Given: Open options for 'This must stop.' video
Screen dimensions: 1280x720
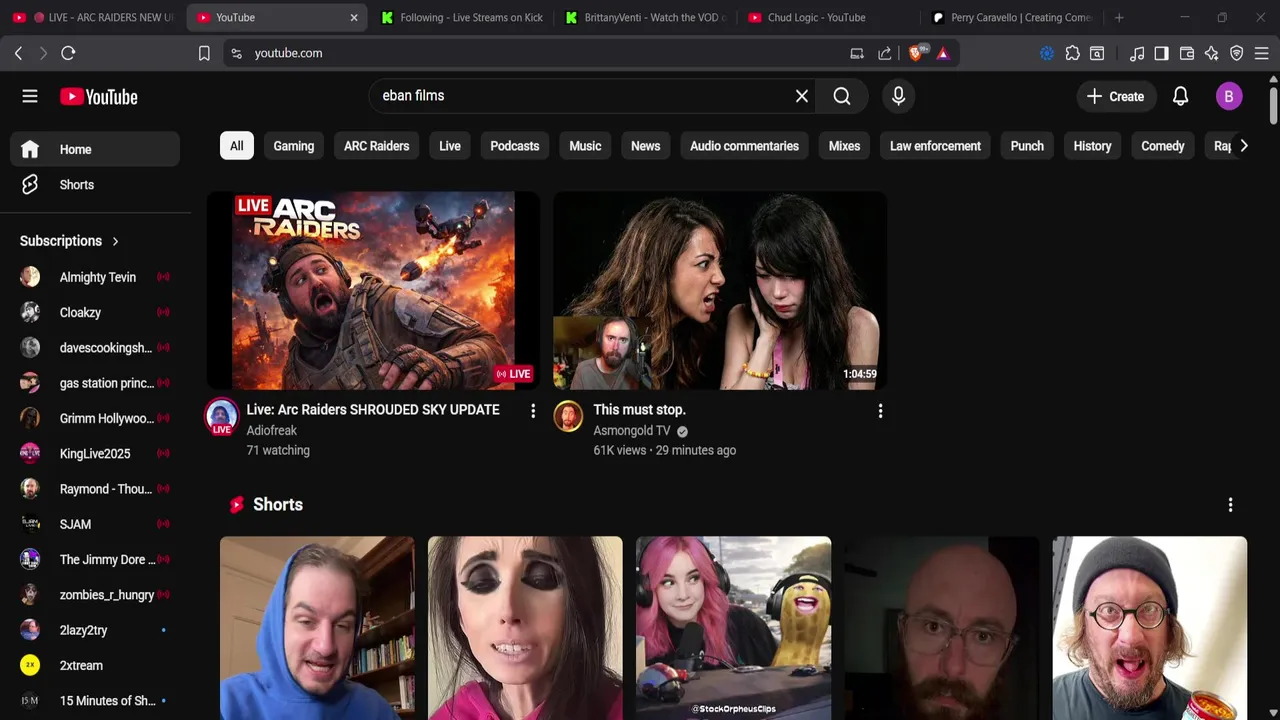Looking at the screenshot, I should [x=880, y=411].
